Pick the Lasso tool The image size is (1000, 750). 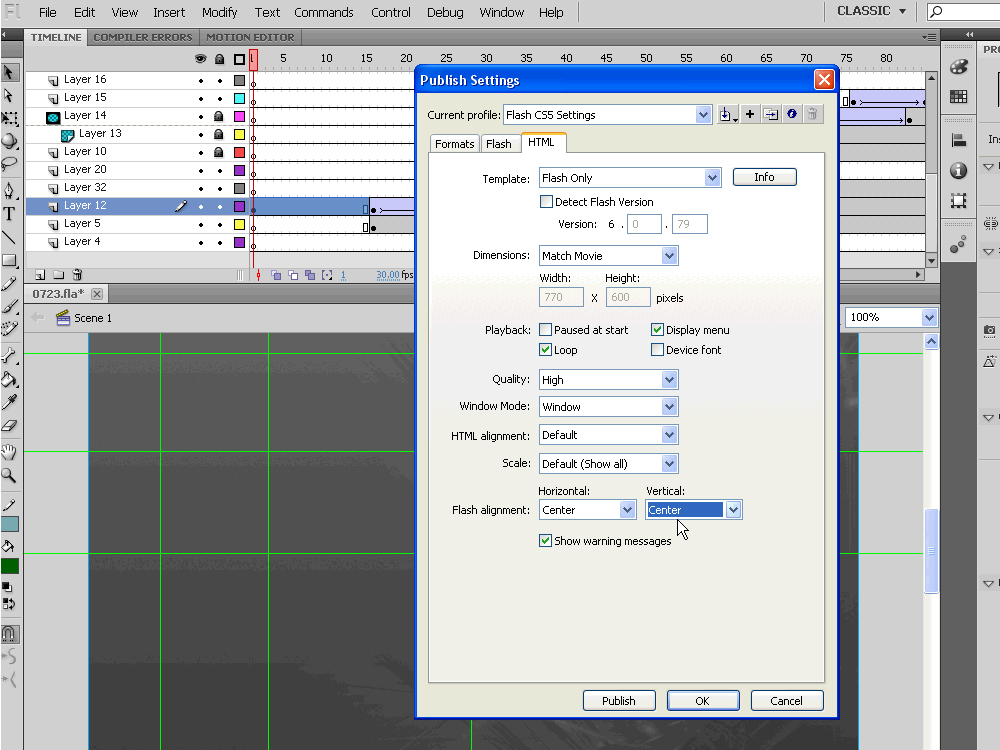click(9, 165)
